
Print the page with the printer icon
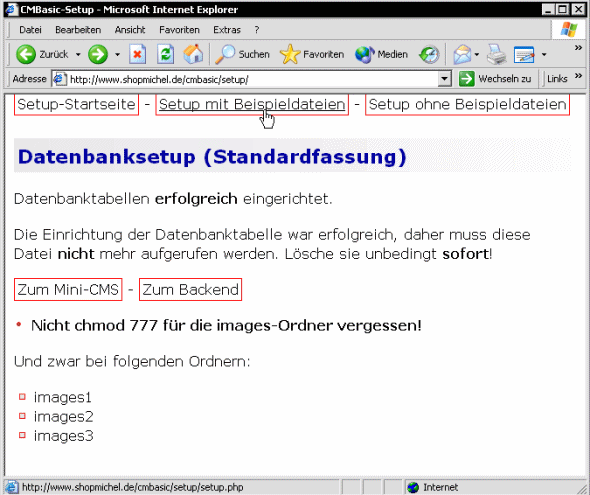tap(496, 55)
